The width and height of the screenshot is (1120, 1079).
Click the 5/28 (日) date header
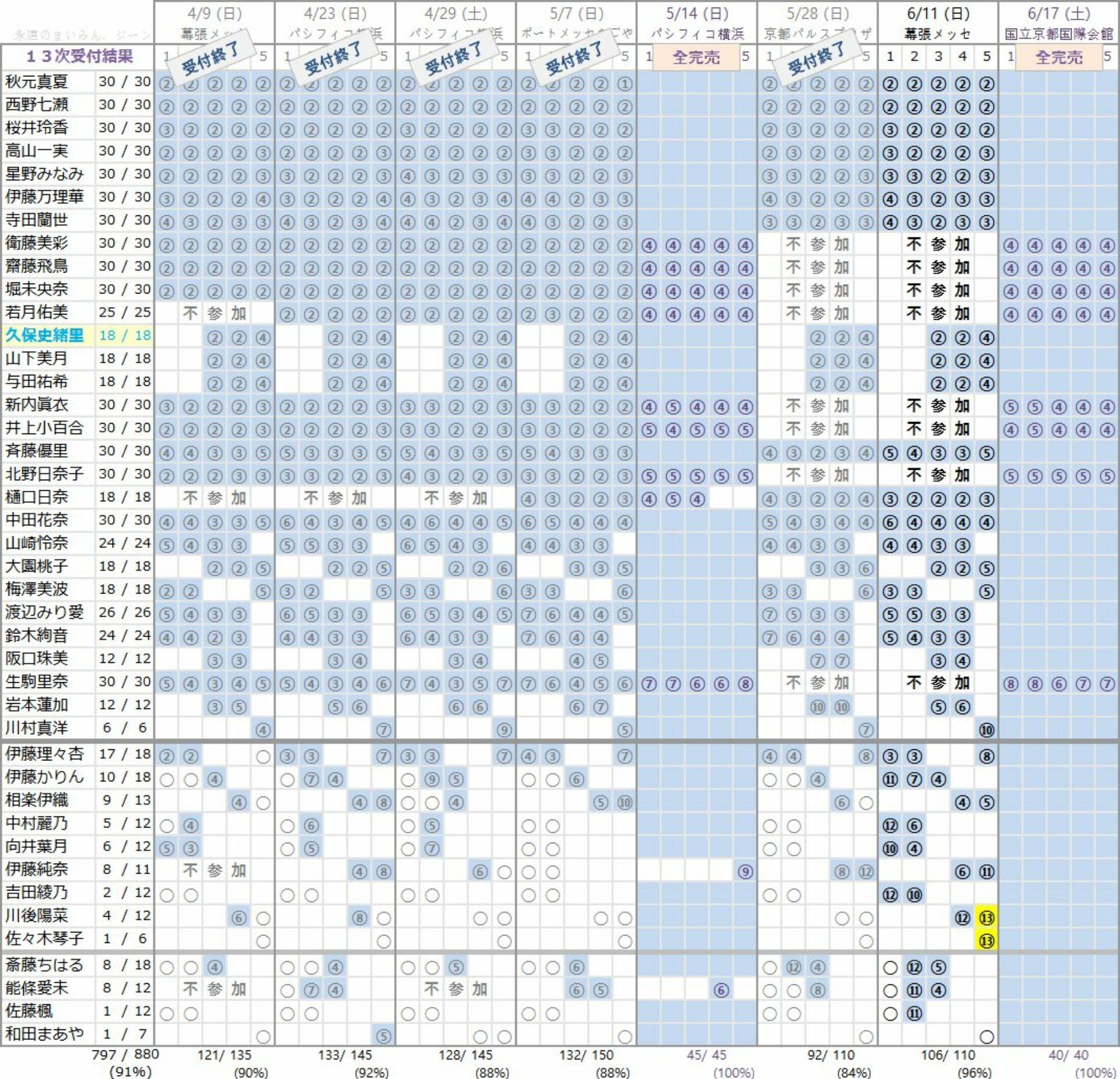(x=817, y=14)
